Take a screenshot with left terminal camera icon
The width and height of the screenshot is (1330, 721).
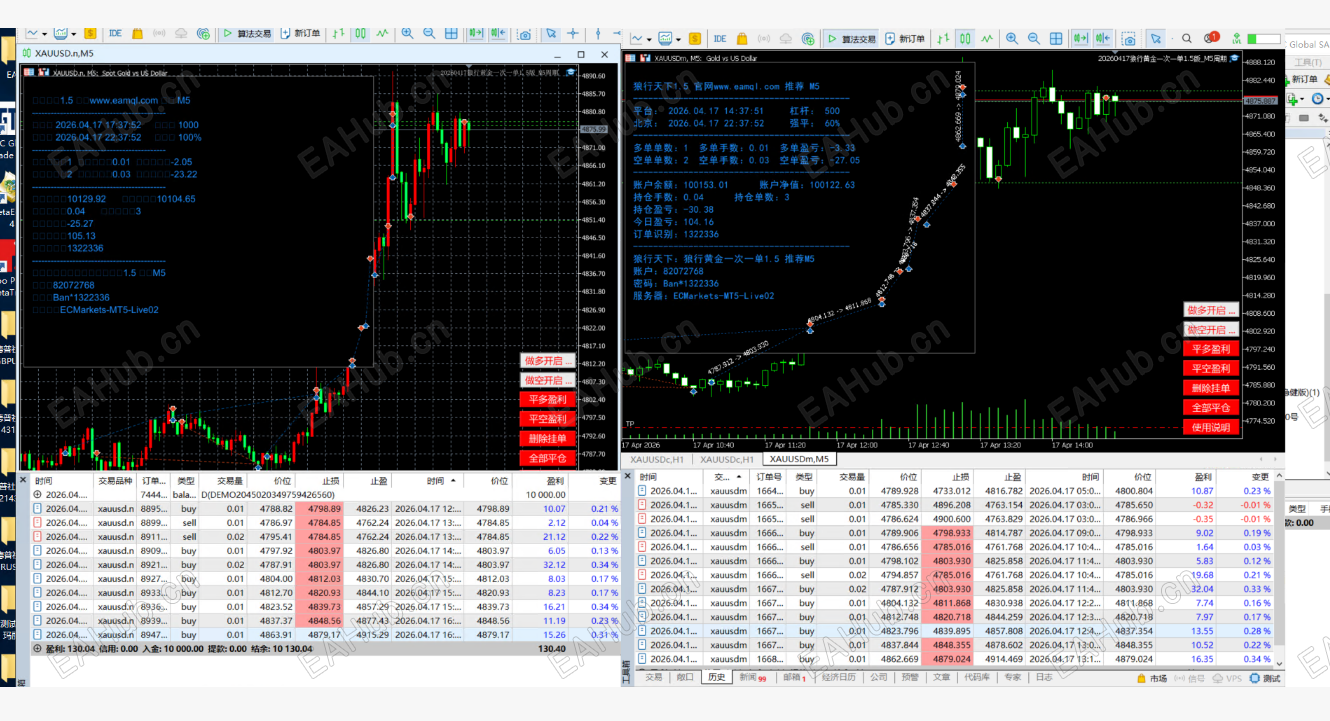pyautogui.click(x=524, y=33)
